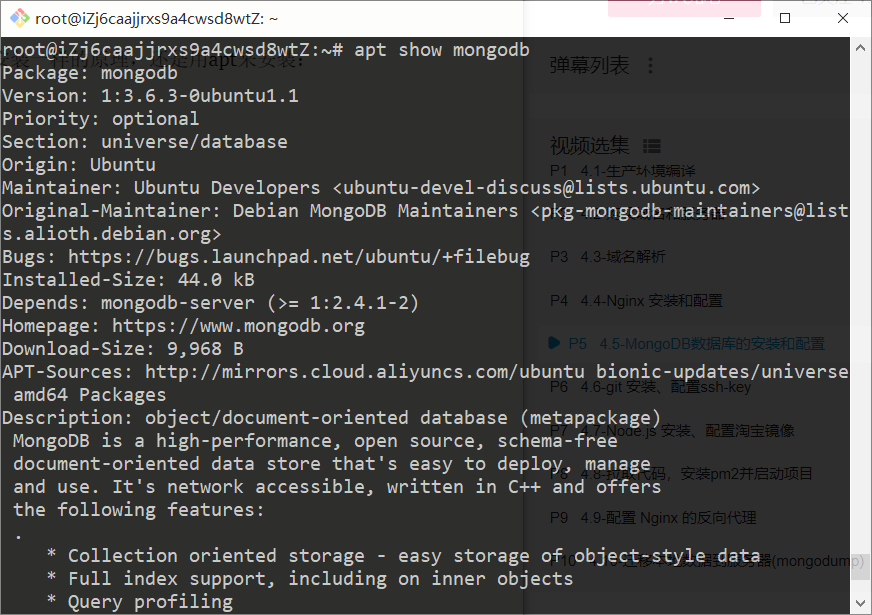The image size is (872, 615).
Task: Open the https://www.mongodb.org homepage link
Action: pyautogui.click(x=239, y=326)
